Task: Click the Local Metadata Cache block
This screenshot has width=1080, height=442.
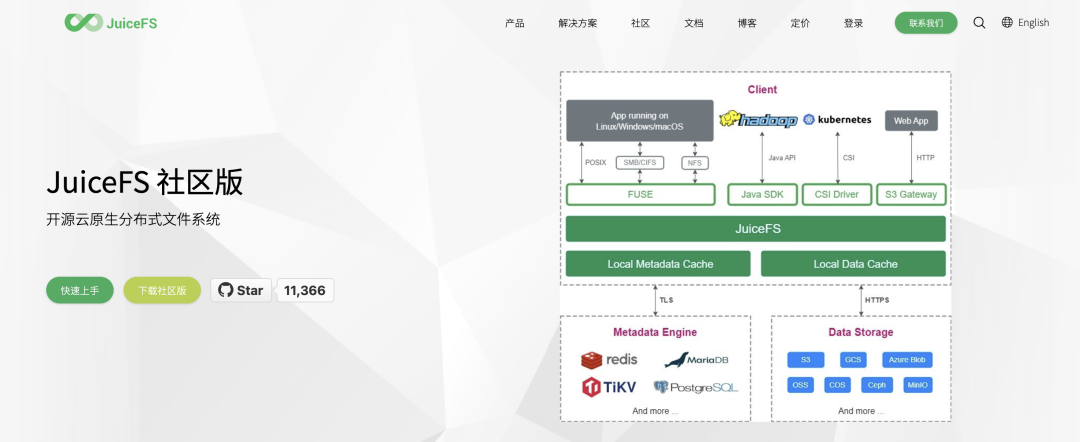Action: click(658, 264)
